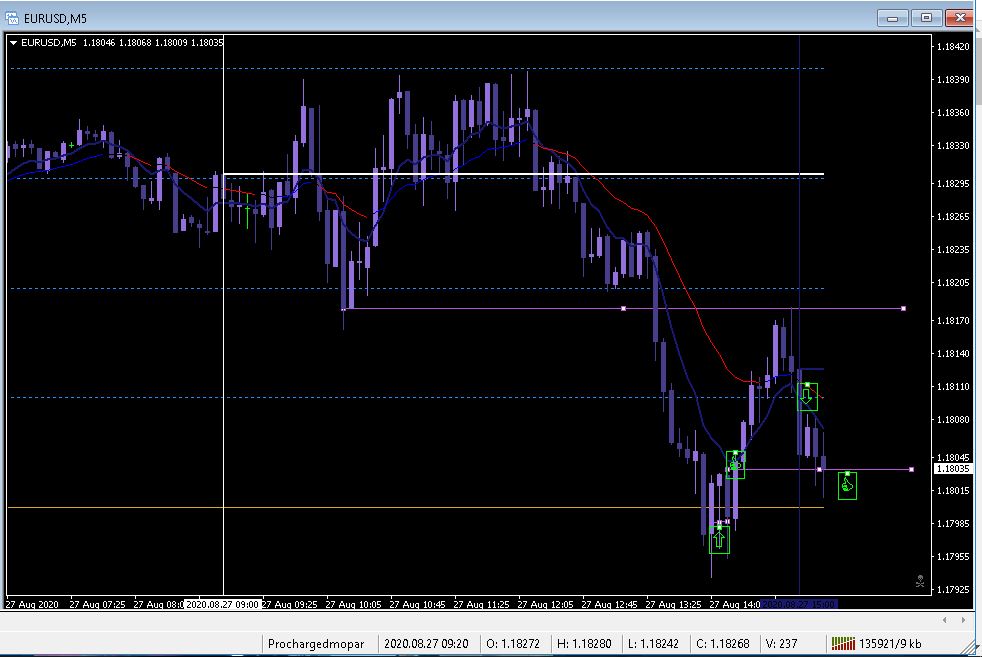Click the O: 1.18272 open price field

point(513,643)
